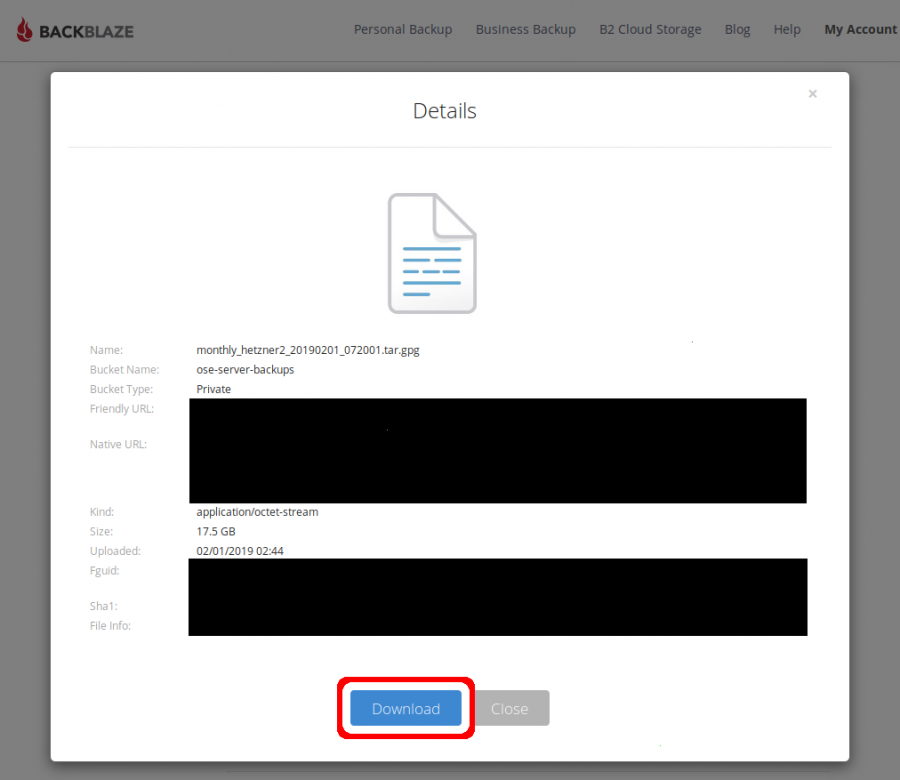Select the bucket name ose-server-backups

click(245, 370)
